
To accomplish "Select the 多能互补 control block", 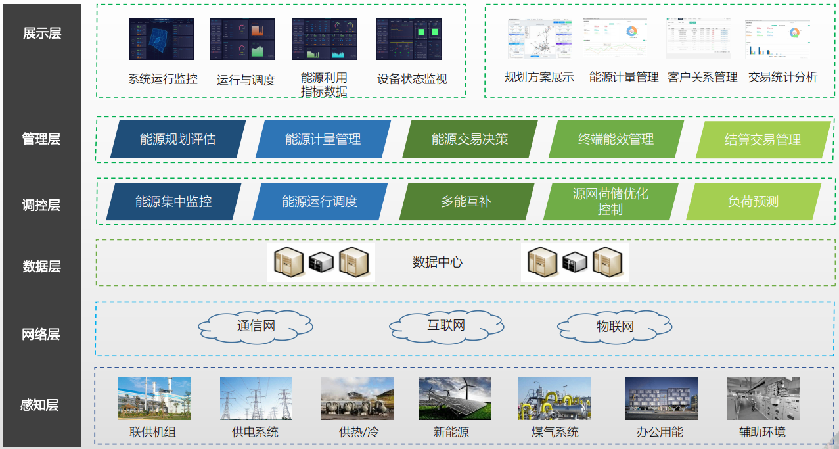I will 466,201.
